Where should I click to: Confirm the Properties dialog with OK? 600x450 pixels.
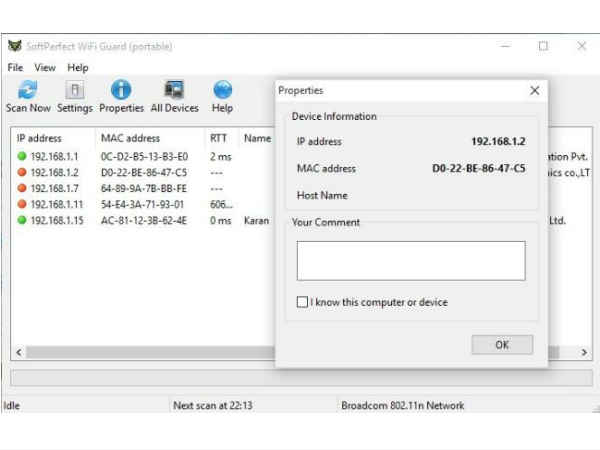pos(502,345)
